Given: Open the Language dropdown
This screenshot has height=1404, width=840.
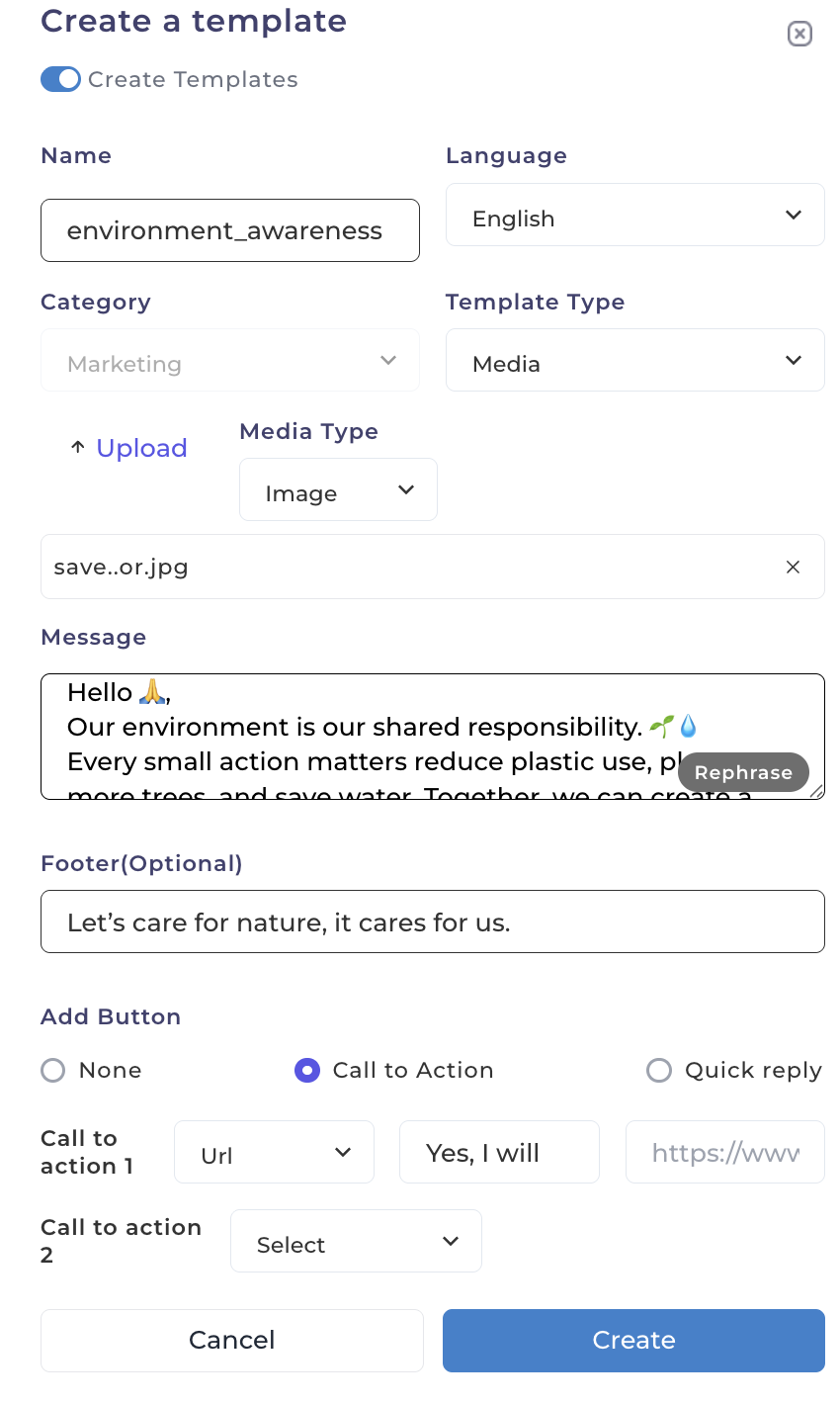Looking at the screenshot, I should [634, 215].
